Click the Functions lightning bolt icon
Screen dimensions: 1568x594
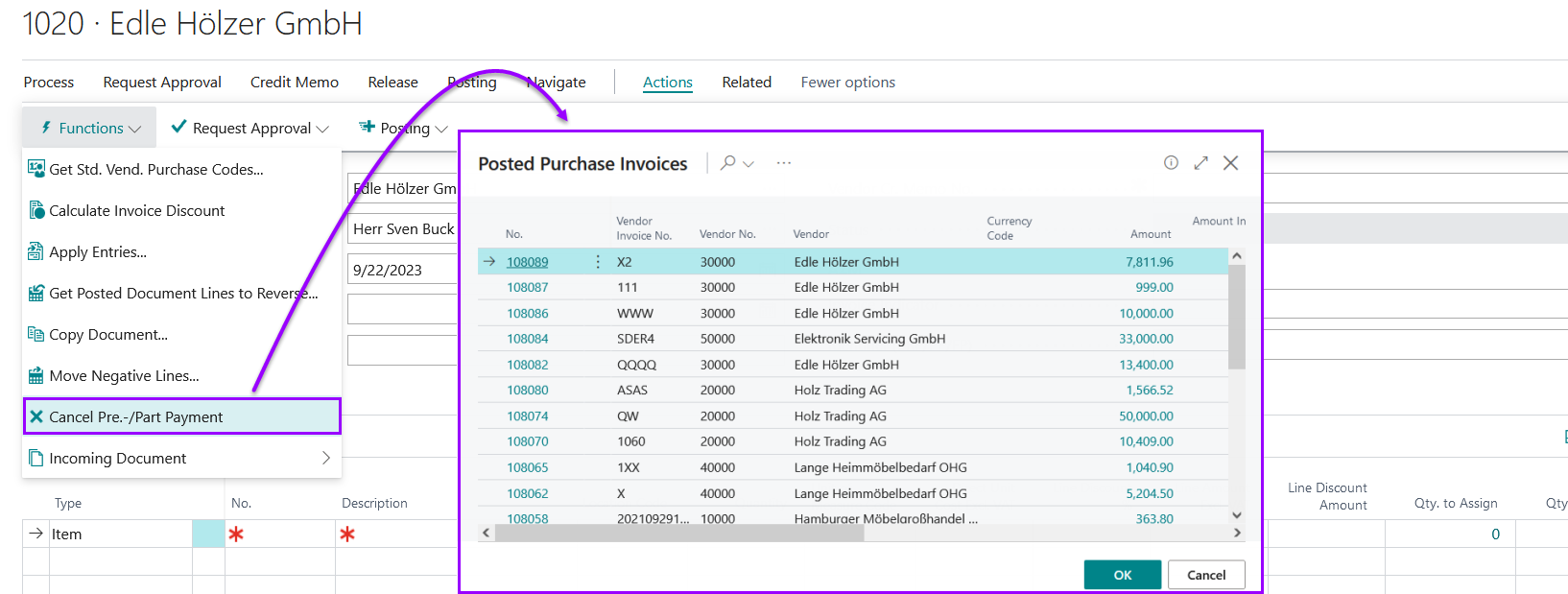click(46, 128)
